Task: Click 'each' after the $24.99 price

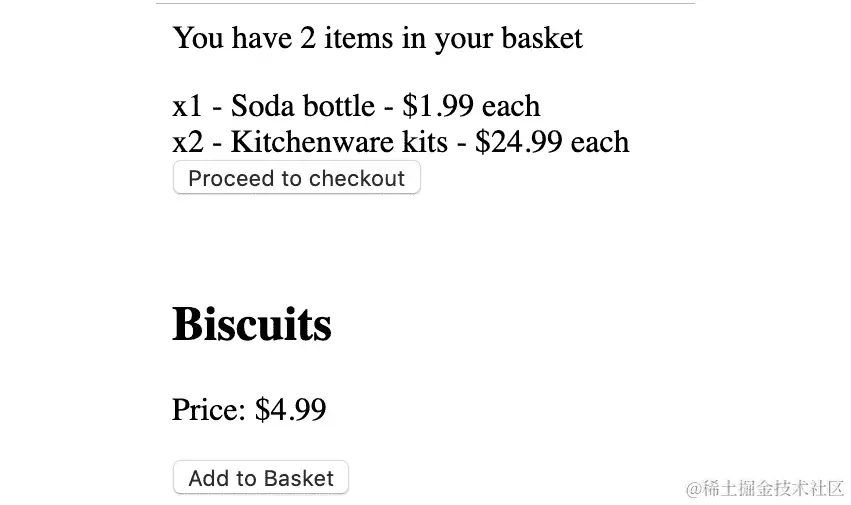Action: [600, 142]
